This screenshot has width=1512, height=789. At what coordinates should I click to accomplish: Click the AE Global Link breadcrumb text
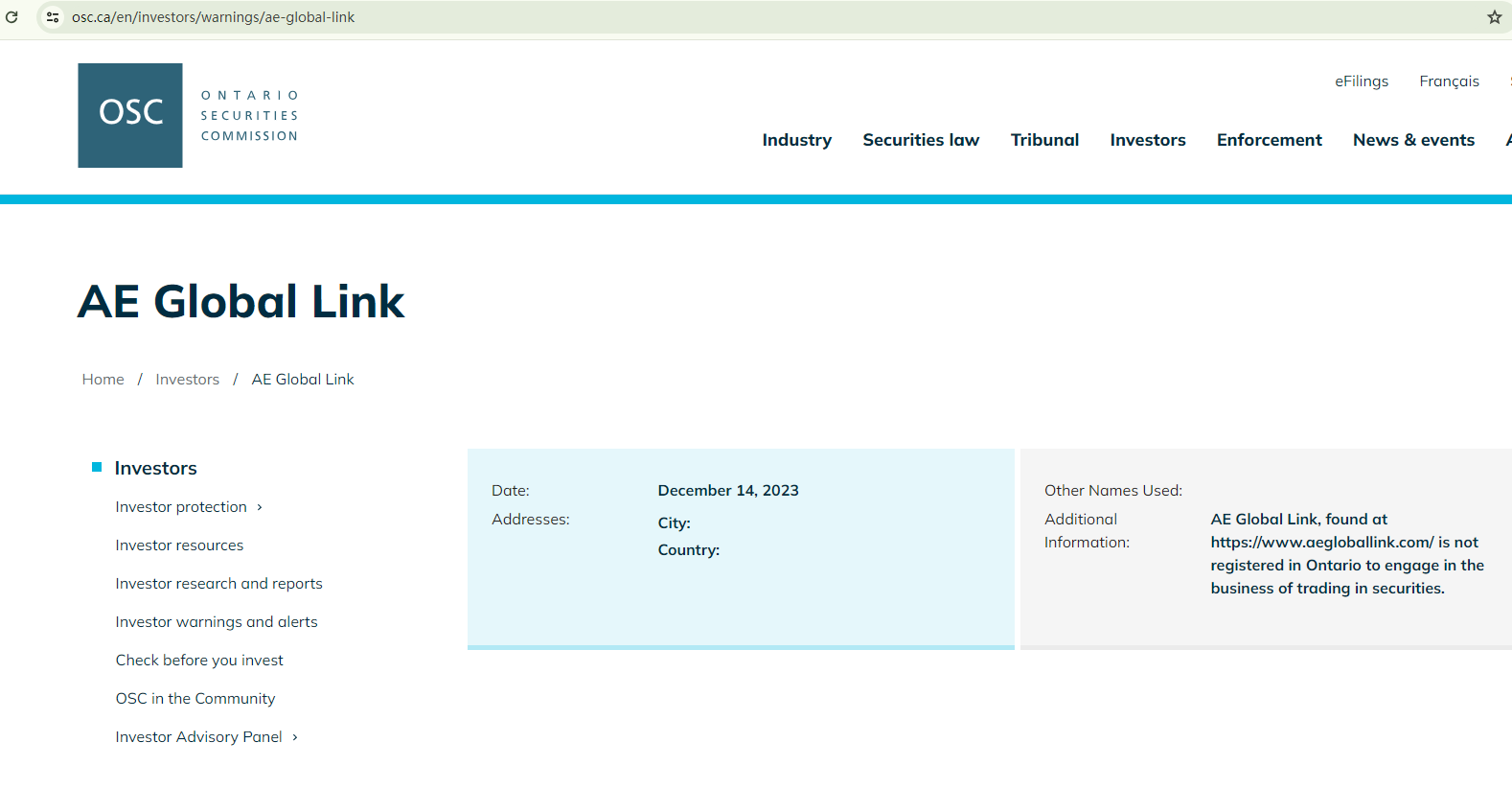[303, 380]
